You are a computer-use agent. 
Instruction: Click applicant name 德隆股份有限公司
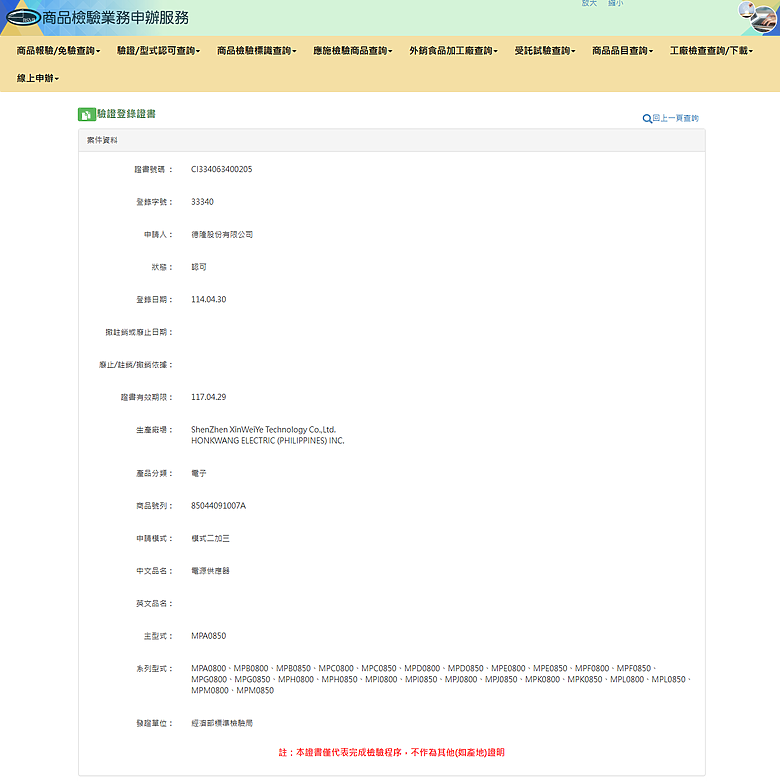(222, 235)
